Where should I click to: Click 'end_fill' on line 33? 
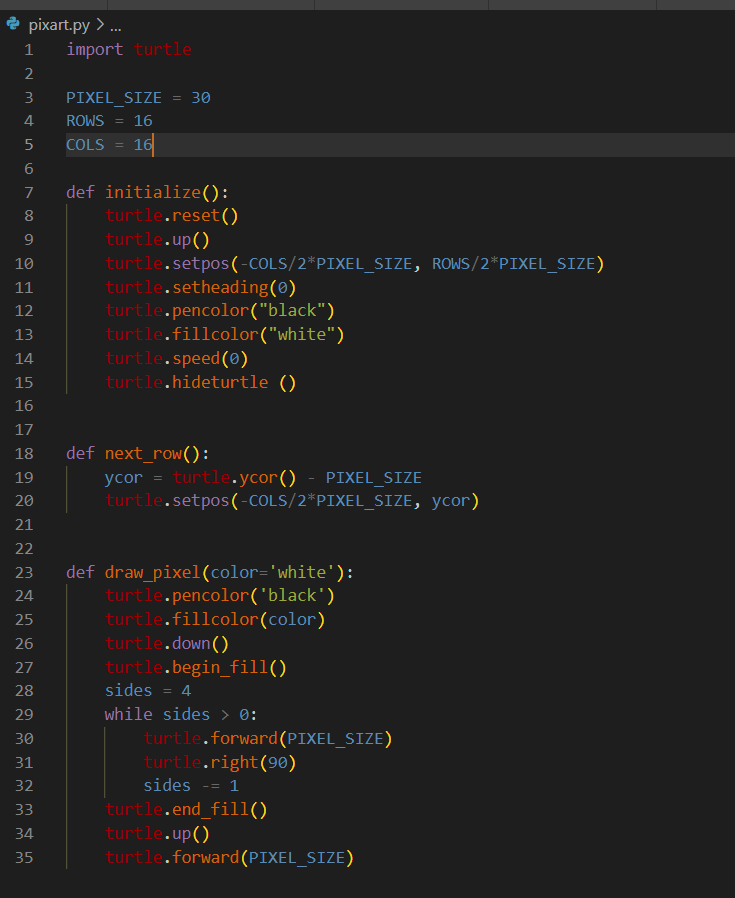tap(210, 809)
